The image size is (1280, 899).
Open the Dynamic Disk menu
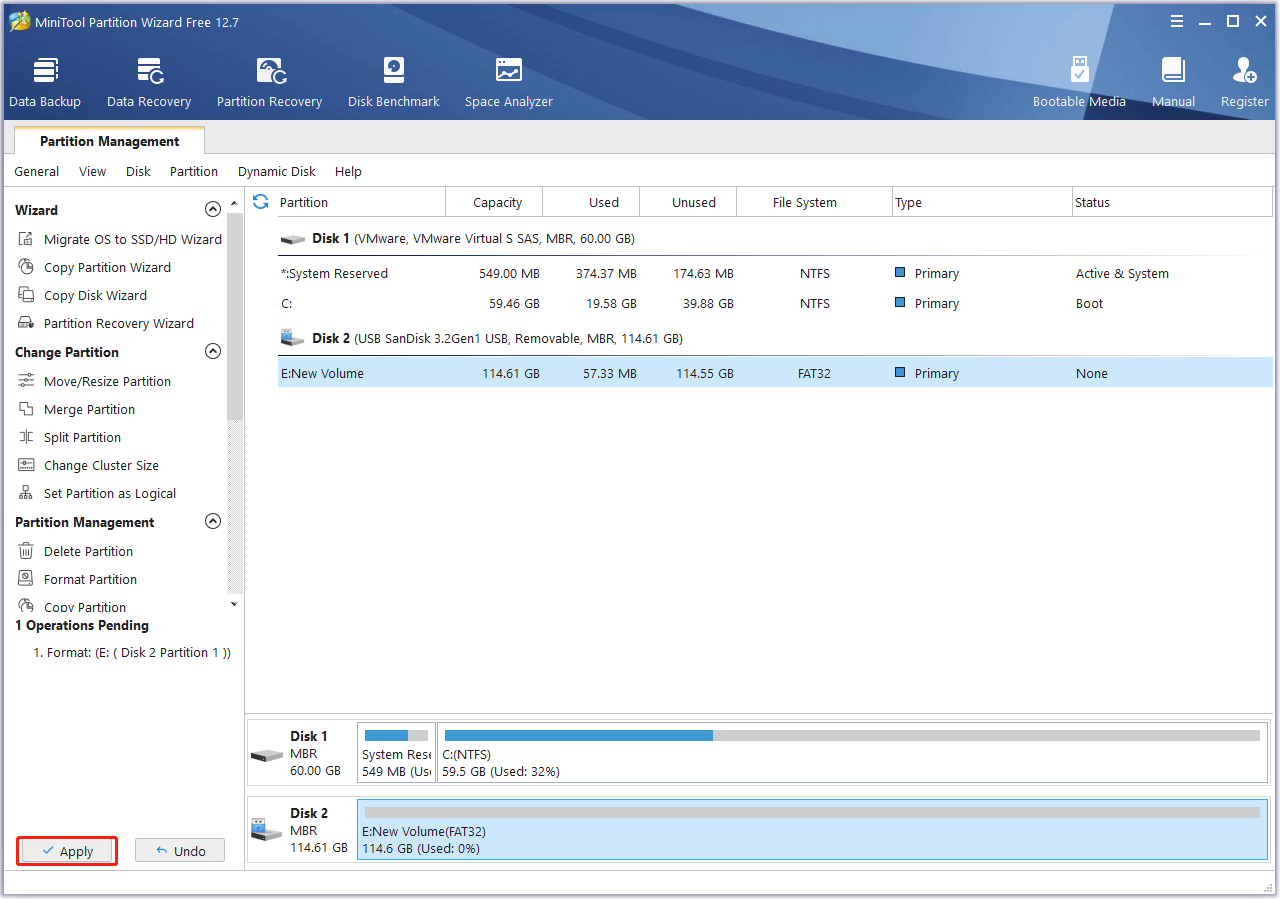[276, 172]
